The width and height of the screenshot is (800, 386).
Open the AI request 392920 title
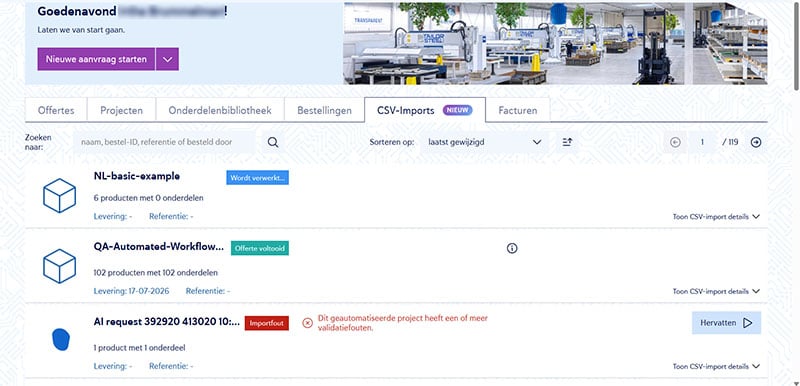pos(167,322)
